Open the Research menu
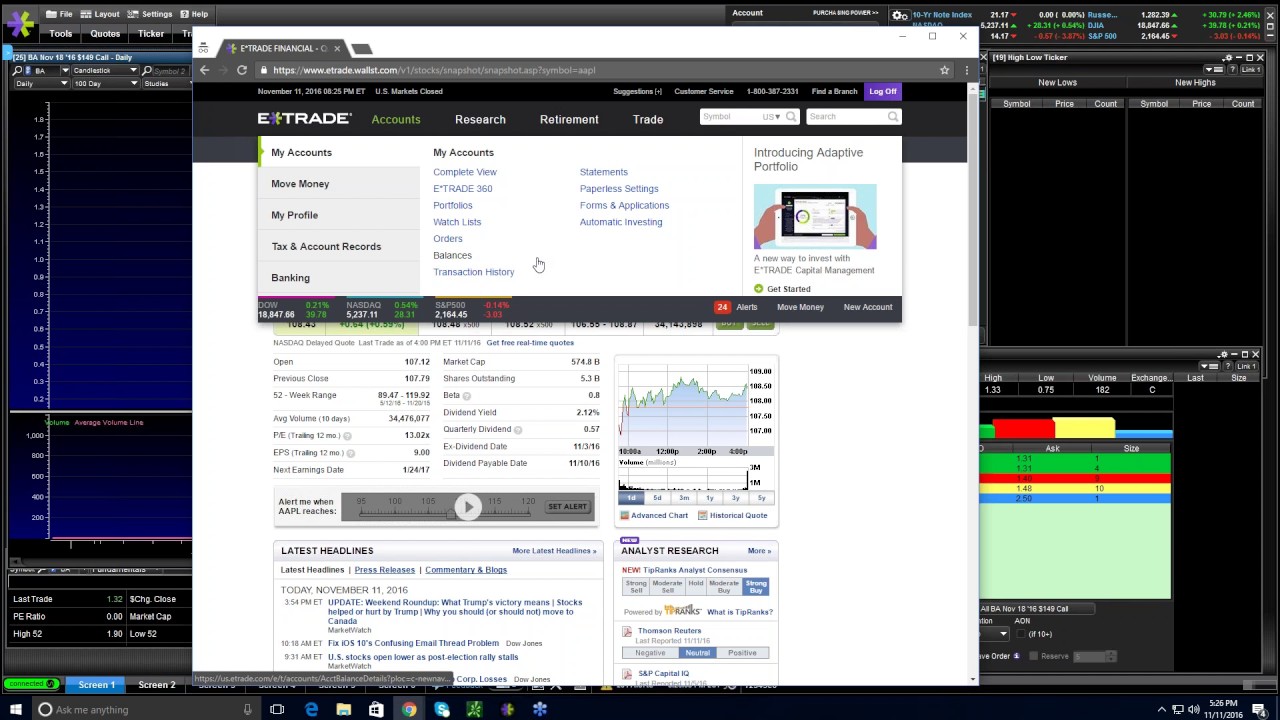 click(480, 119)
